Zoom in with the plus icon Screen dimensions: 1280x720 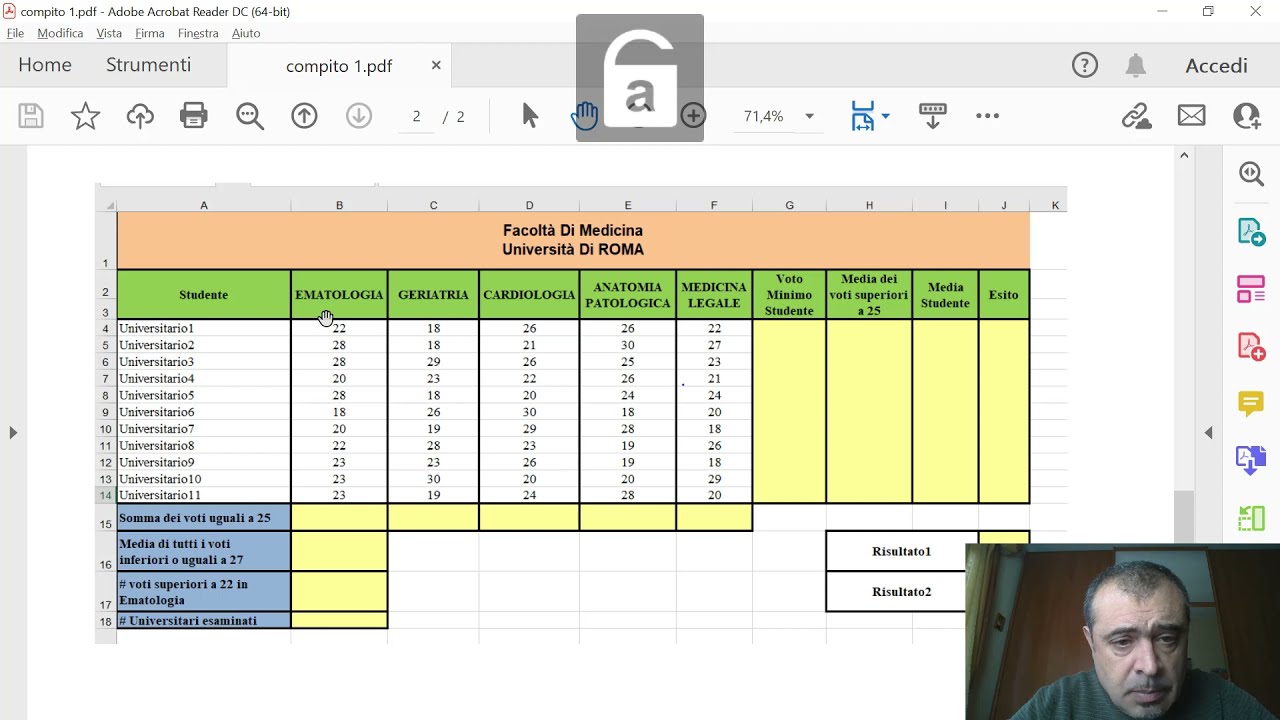point(693,116)
